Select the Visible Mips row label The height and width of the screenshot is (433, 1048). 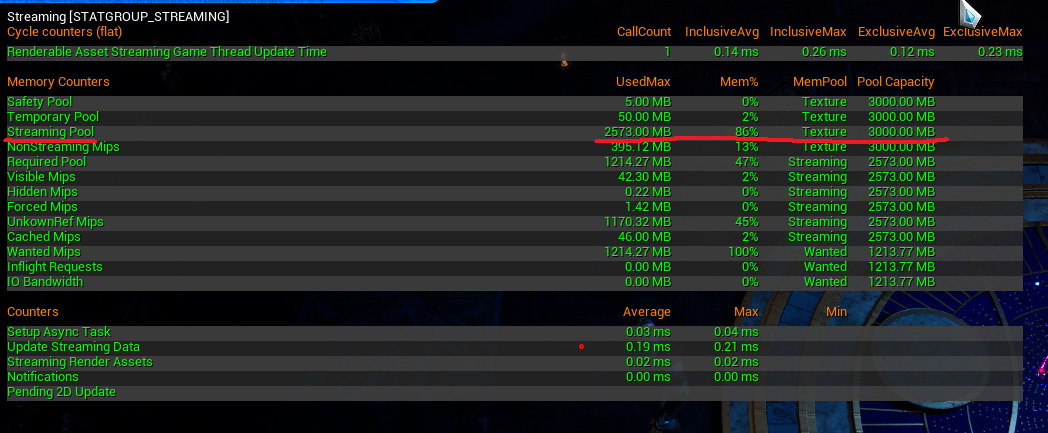tap(41, 176)
